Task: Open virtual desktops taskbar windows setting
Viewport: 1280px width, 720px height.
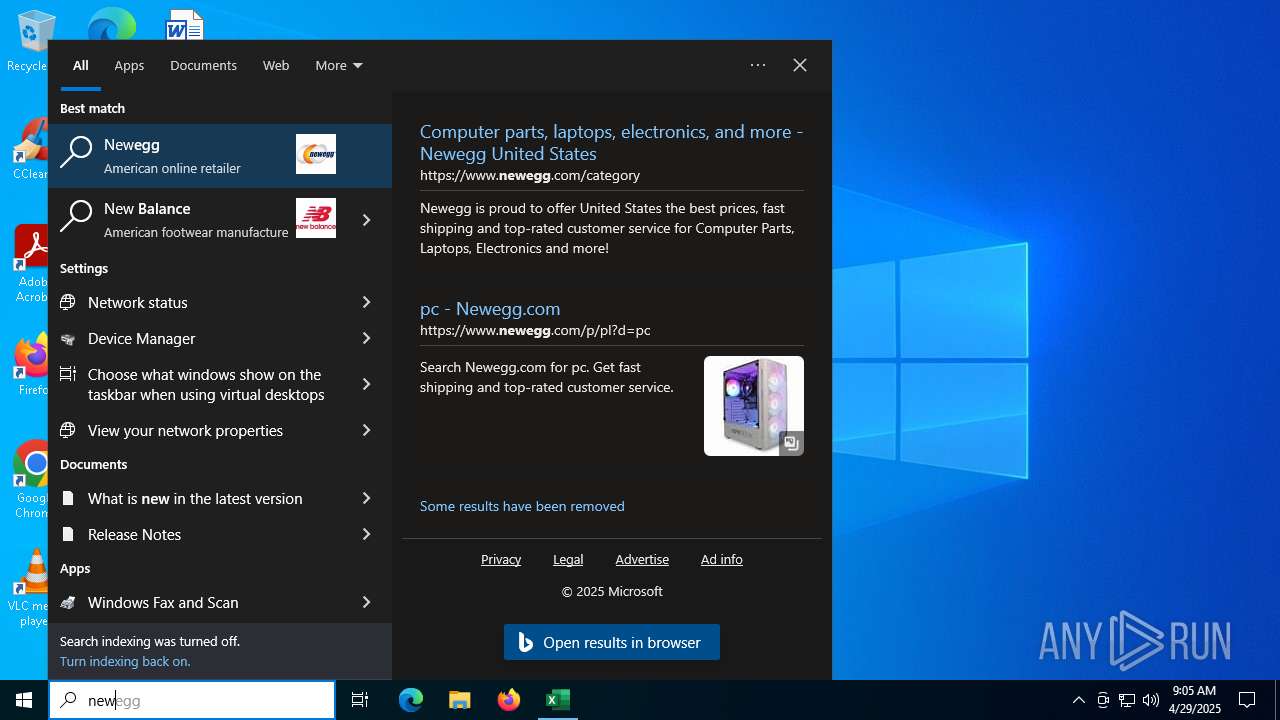Action: coord(196,384)
